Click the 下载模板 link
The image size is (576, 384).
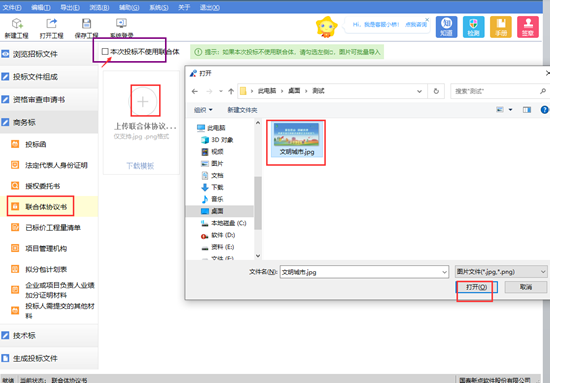(x=140, y=166)
